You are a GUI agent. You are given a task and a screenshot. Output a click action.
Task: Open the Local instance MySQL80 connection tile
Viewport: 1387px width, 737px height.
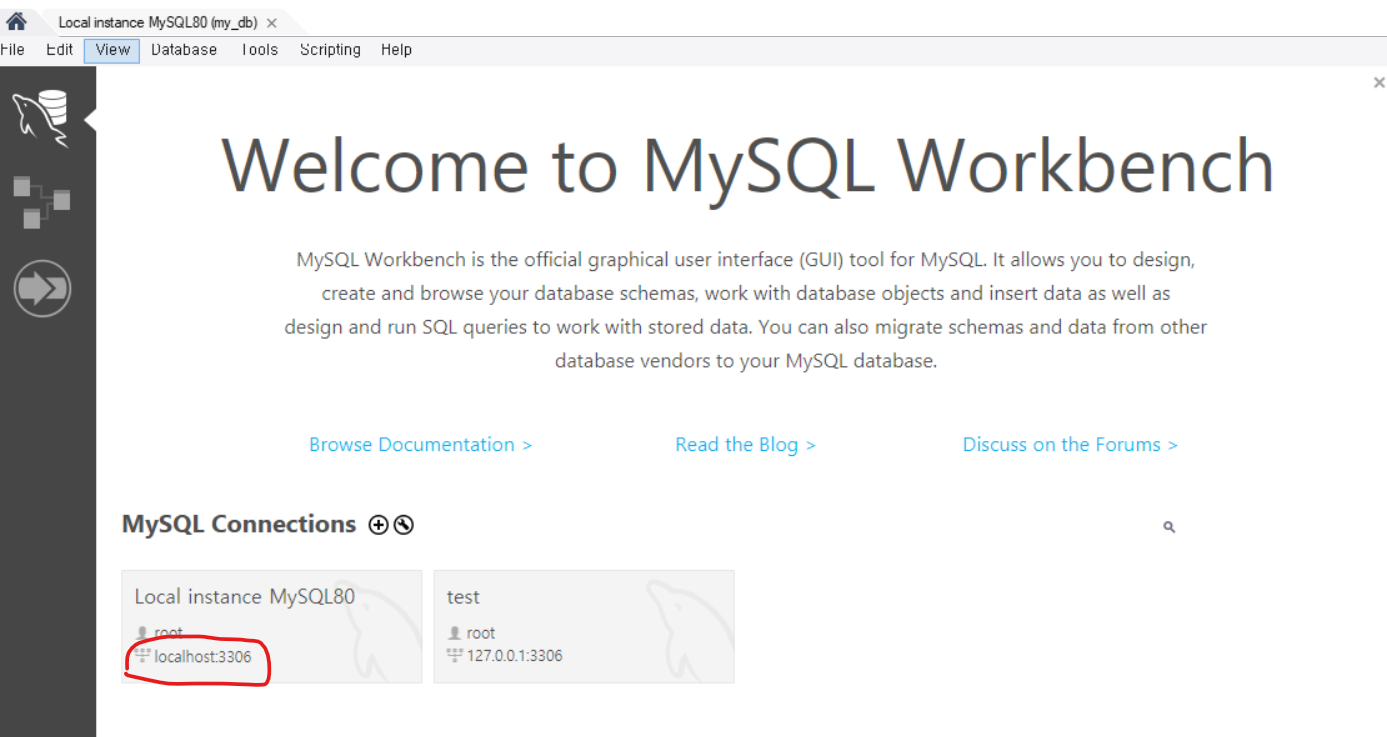click(272, 626)
